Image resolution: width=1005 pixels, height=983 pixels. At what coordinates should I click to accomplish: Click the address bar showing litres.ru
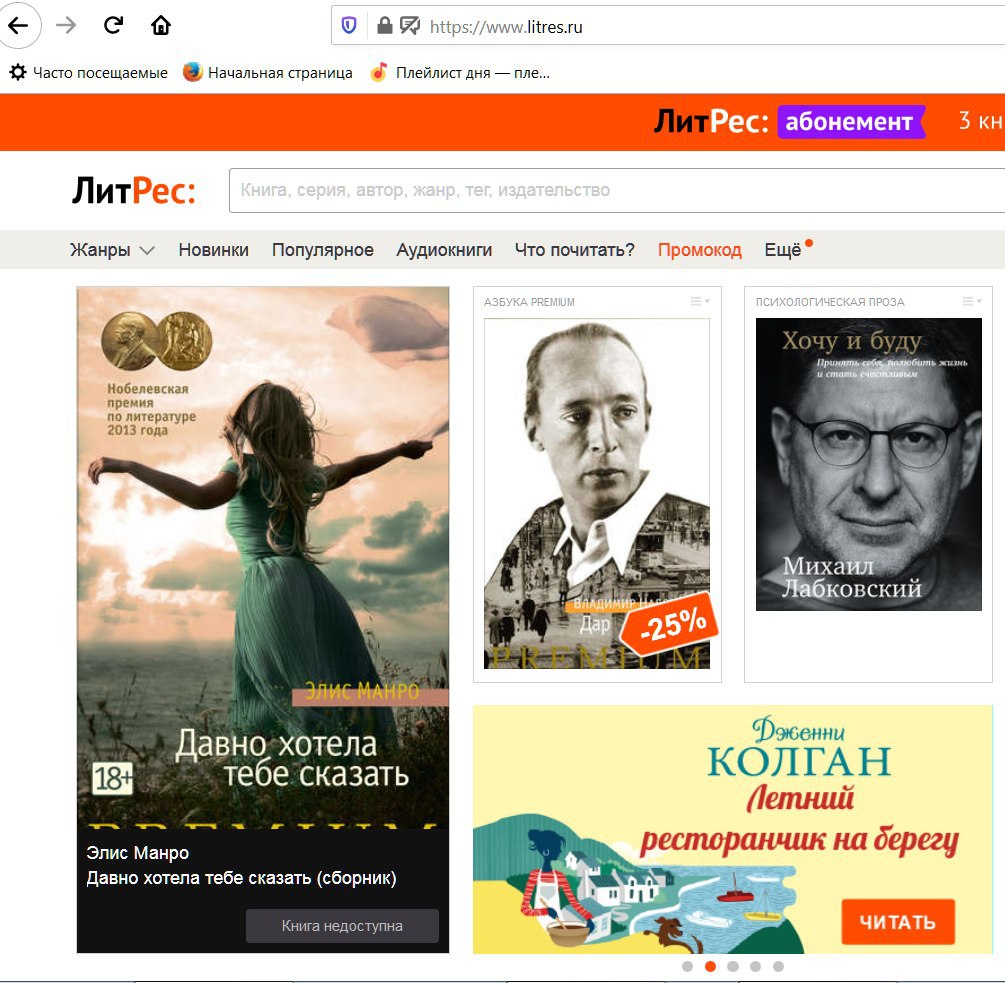pos(667,26)
